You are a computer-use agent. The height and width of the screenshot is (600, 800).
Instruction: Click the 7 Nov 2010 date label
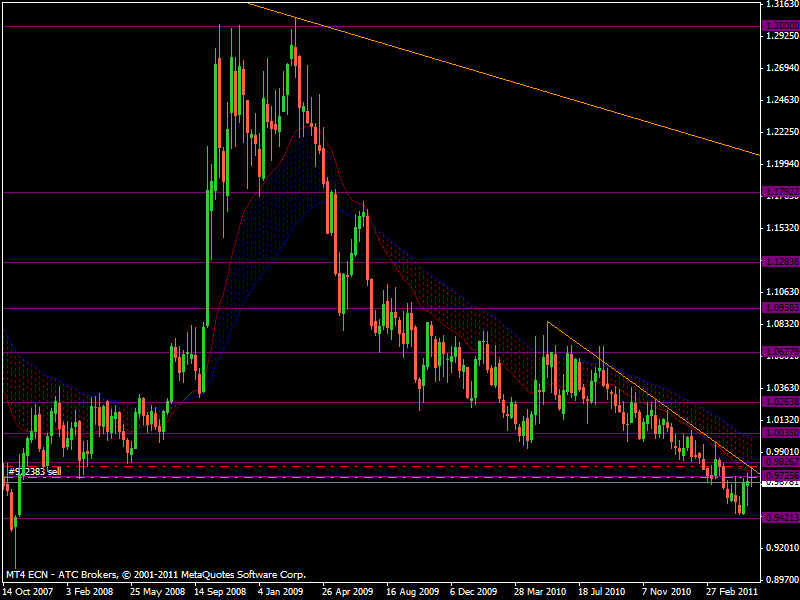[667, 592]
